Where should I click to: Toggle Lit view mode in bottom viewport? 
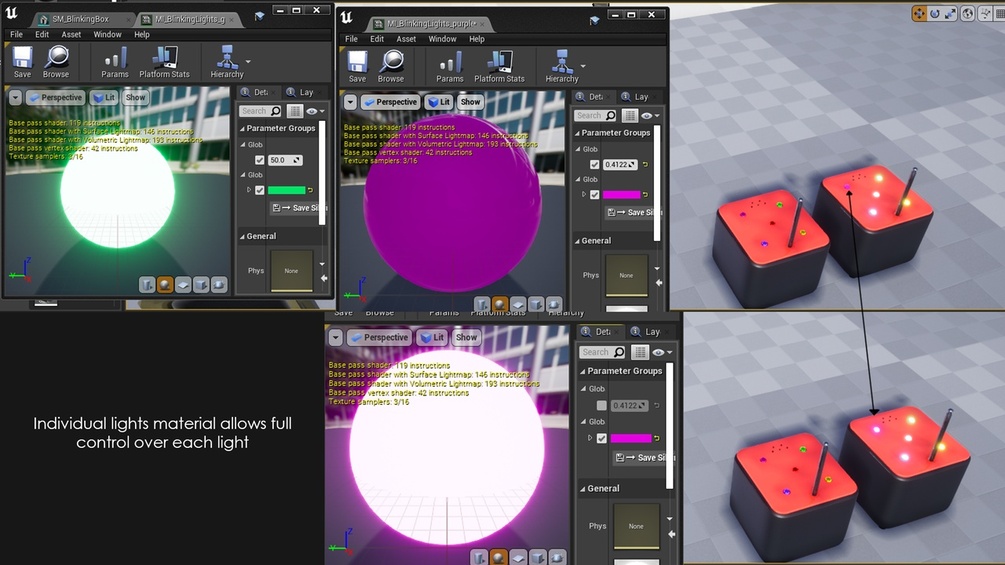click(x=431, y=338)
